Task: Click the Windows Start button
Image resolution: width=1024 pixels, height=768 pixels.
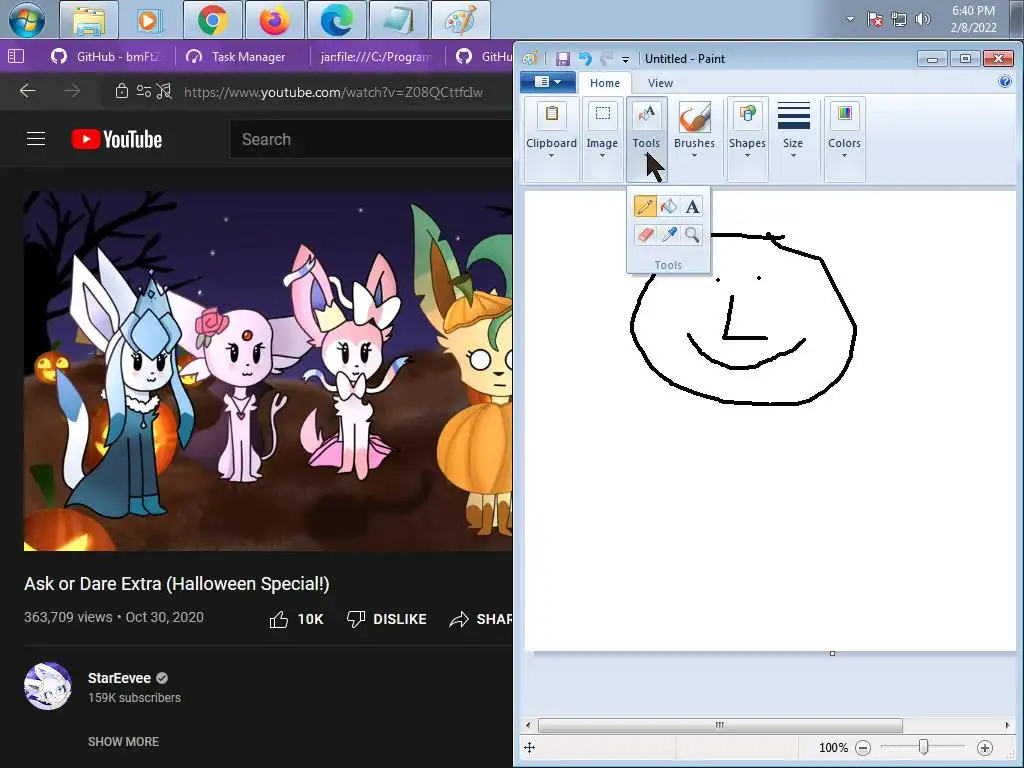Action: pyautogui.click(x=27, y=20)
